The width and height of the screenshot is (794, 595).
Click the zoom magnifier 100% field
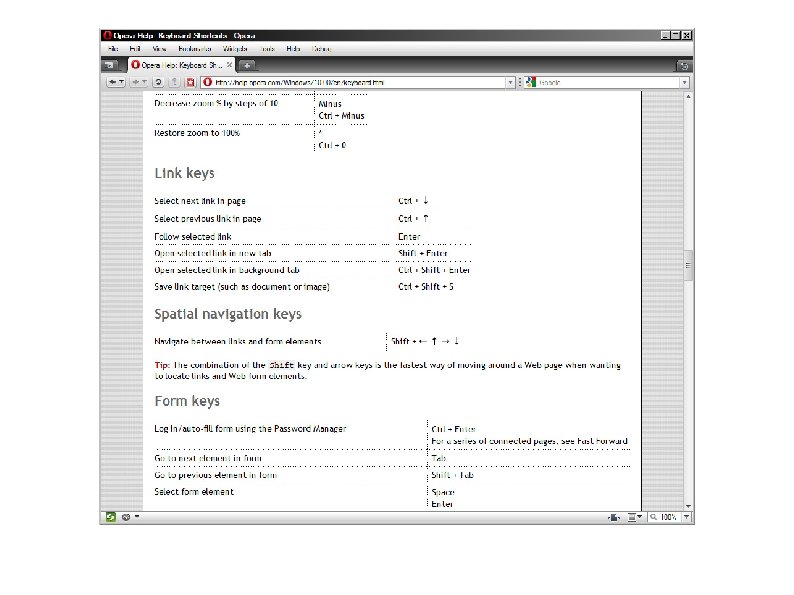[664, 517]
